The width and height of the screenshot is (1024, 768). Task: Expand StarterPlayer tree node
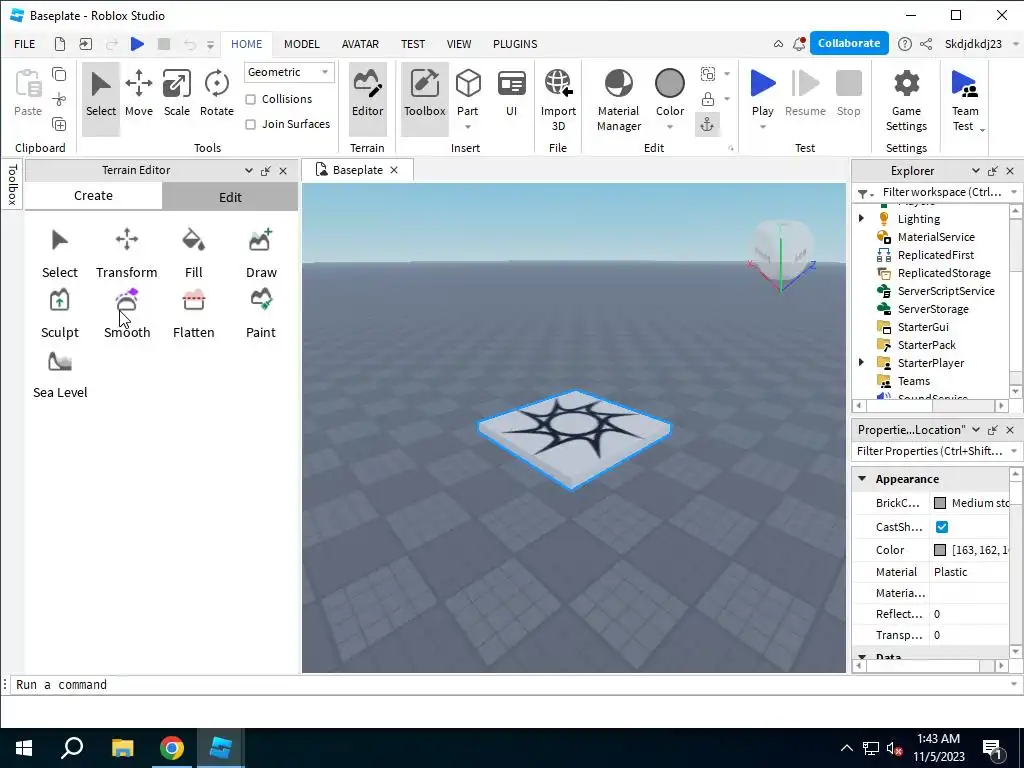pyautogui.click(x=861, y=362)
